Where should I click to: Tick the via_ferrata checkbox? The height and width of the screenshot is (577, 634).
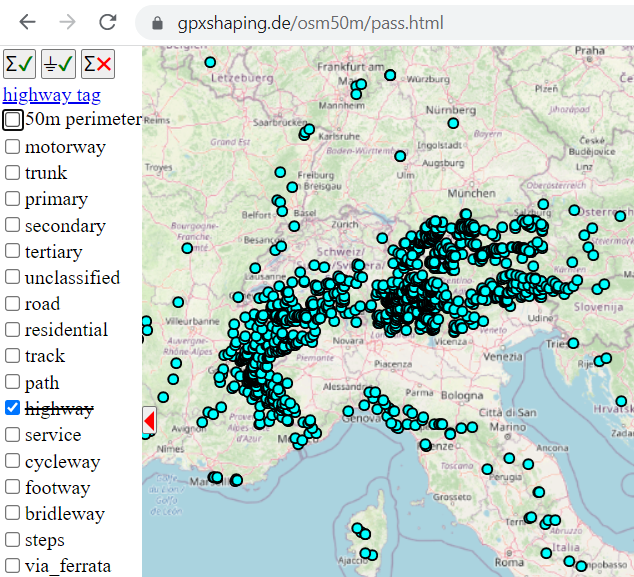(x=13, y=565)
